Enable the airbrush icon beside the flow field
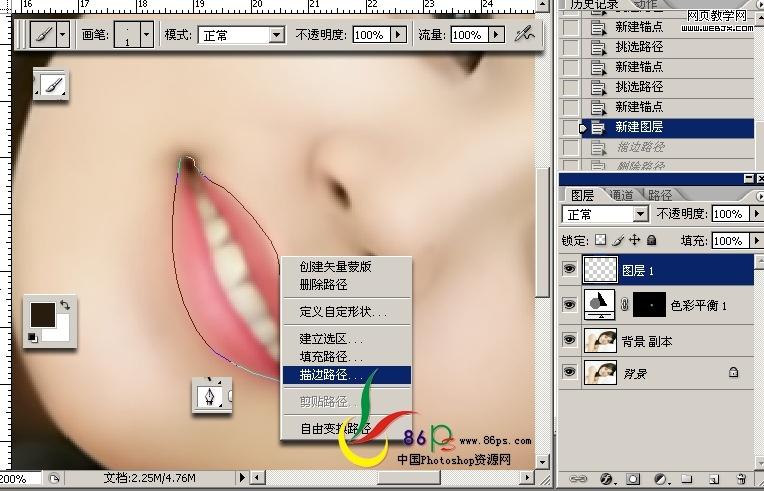 [x=524, y=34]
